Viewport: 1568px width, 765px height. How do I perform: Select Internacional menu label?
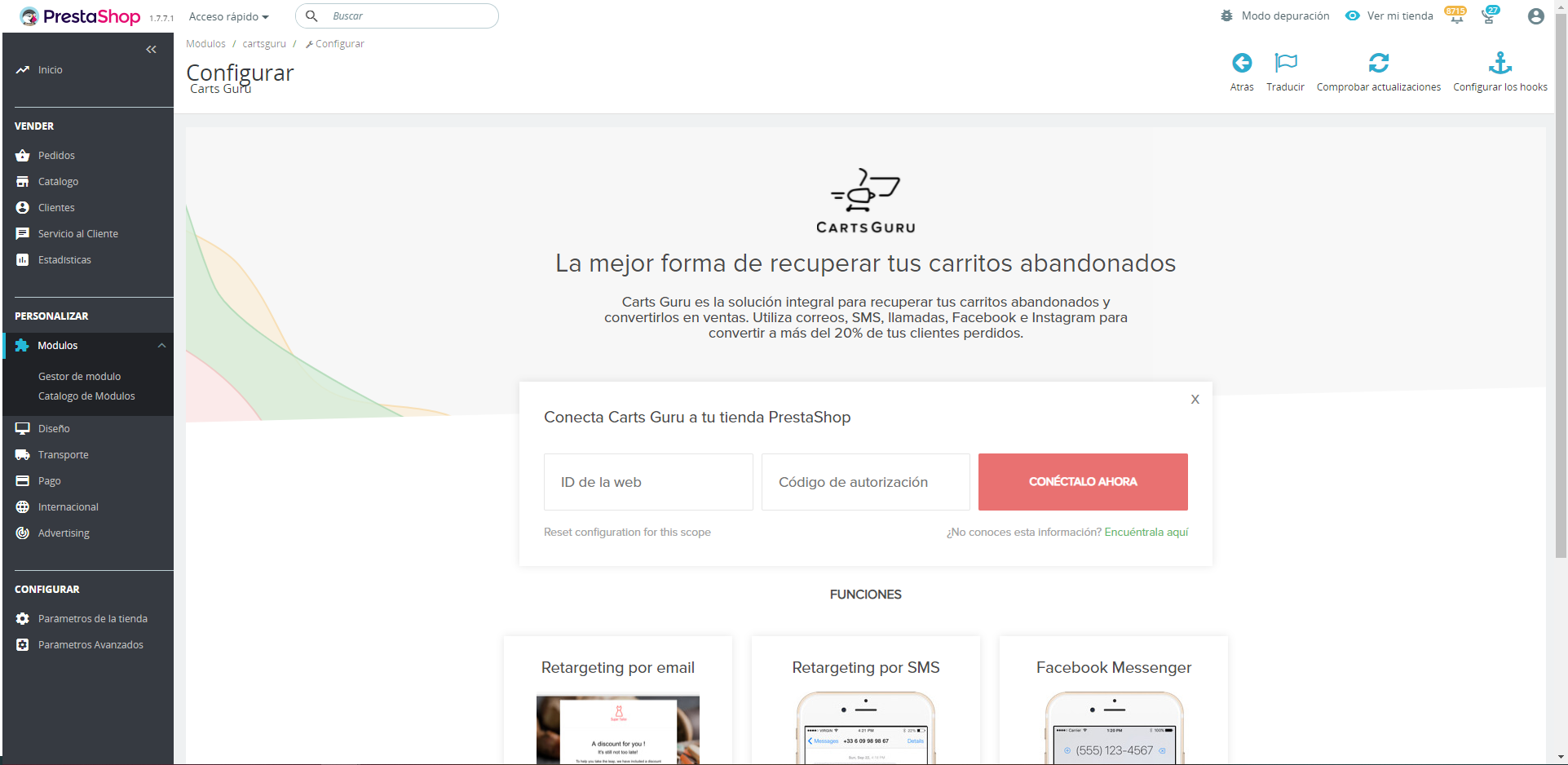[68, 506]
